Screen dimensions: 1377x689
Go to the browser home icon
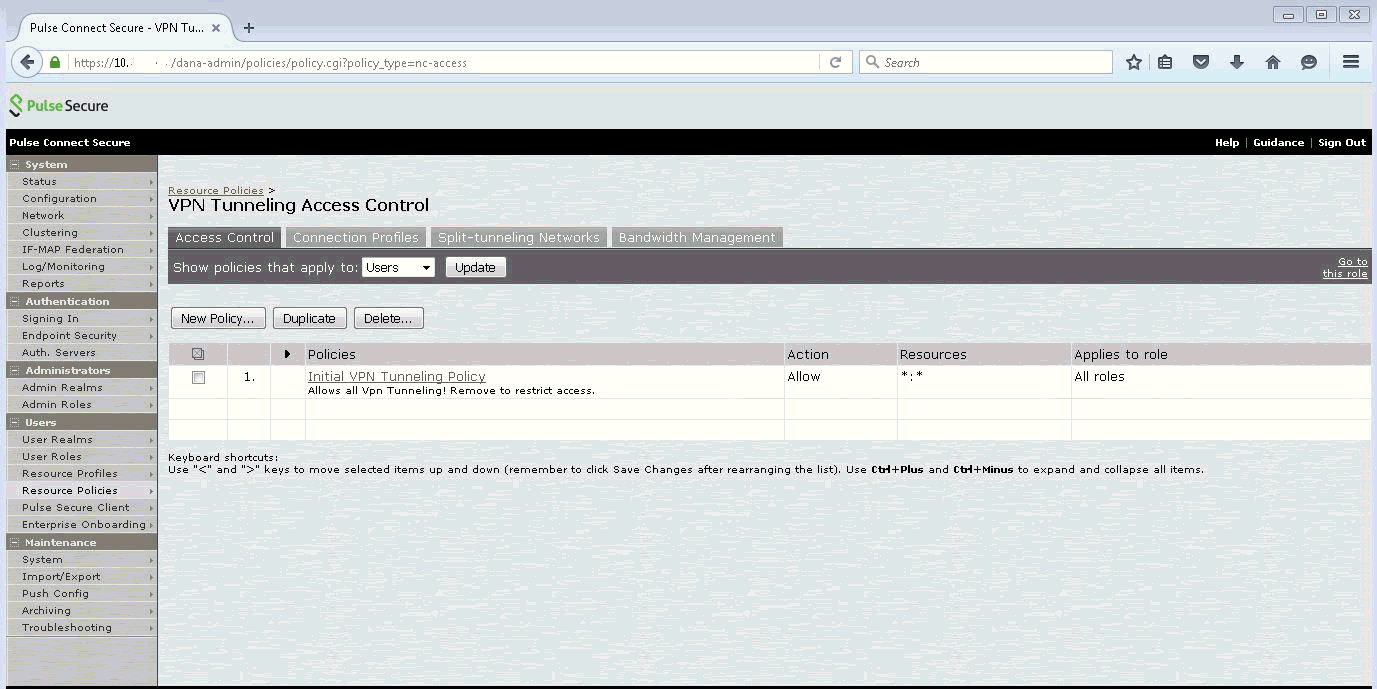click(1273, 62)
